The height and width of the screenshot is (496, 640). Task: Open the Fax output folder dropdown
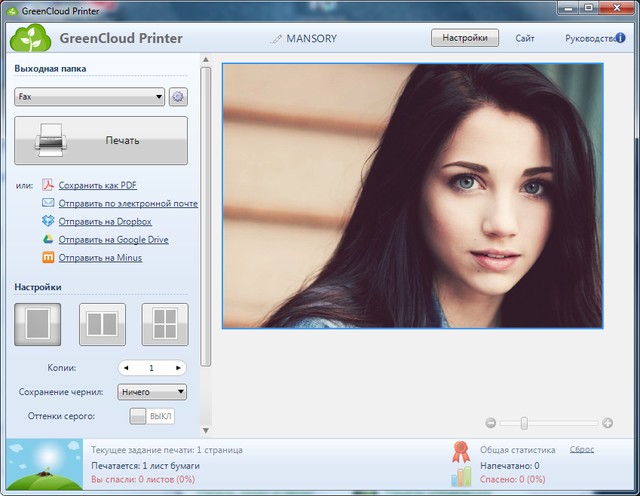89,97
